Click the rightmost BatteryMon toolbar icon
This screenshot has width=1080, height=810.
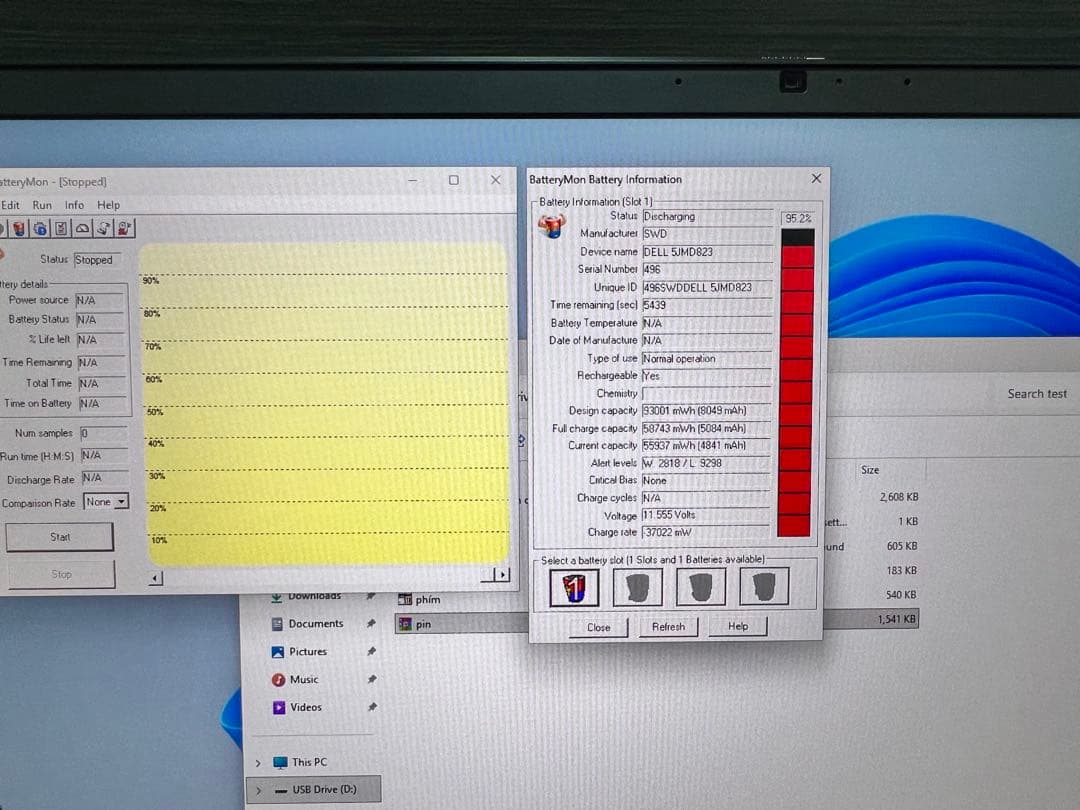125,229
